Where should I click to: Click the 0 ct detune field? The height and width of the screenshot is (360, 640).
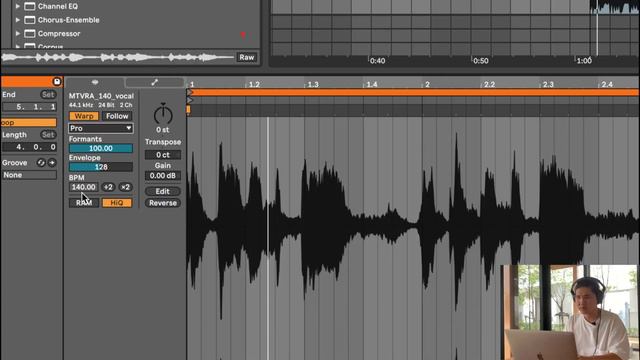coord(162,155)
